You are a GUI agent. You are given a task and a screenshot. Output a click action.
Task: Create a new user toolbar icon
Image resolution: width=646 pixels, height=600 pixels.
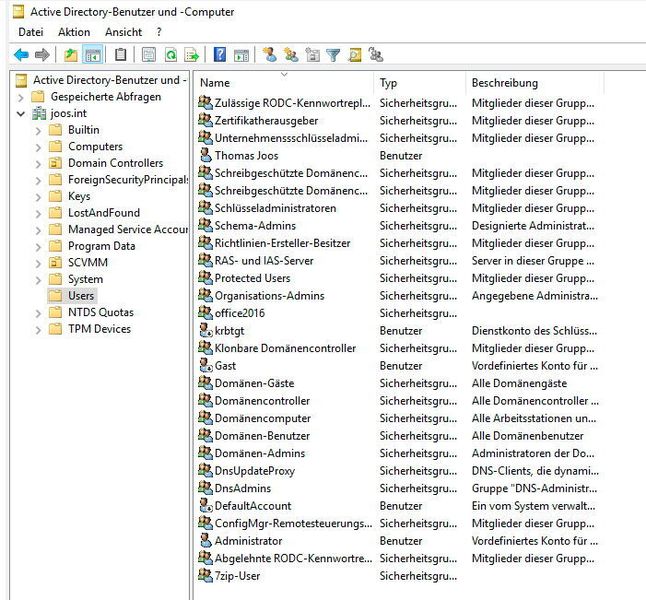[x=270, y=54]
